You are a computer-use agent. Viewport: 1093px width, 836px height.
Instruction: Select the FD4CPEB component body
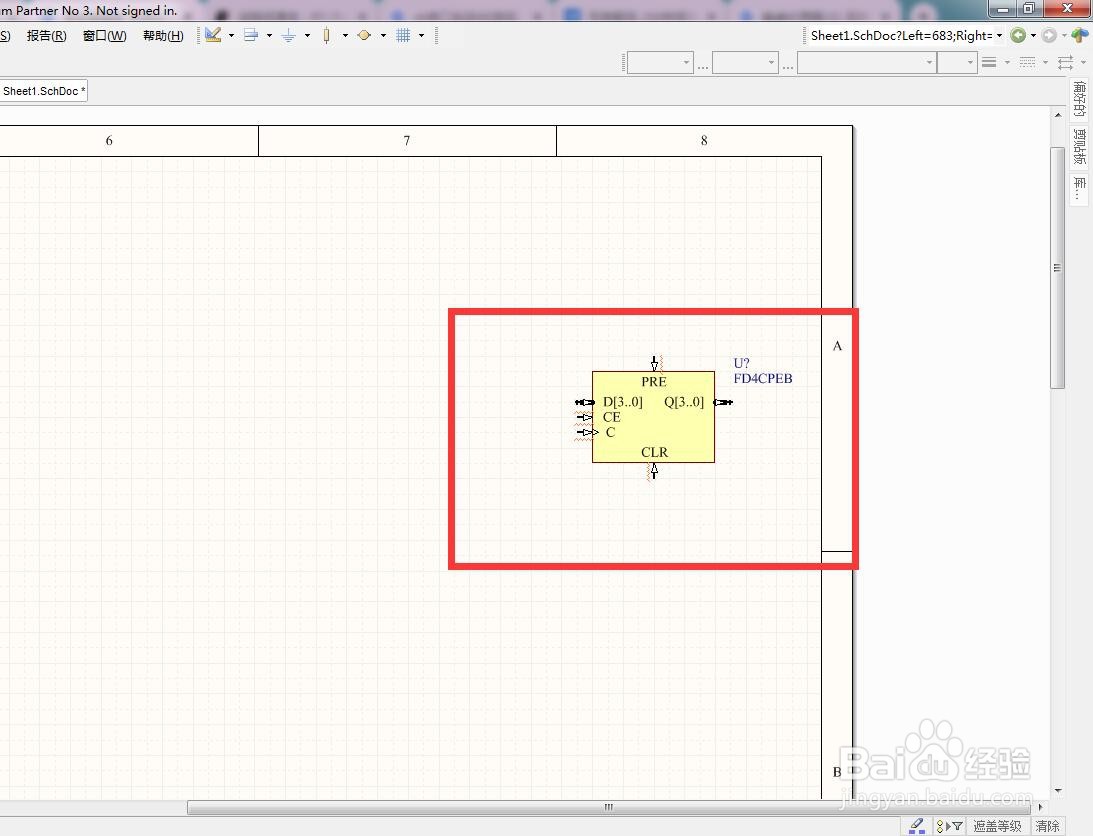(x=653, y=417)
